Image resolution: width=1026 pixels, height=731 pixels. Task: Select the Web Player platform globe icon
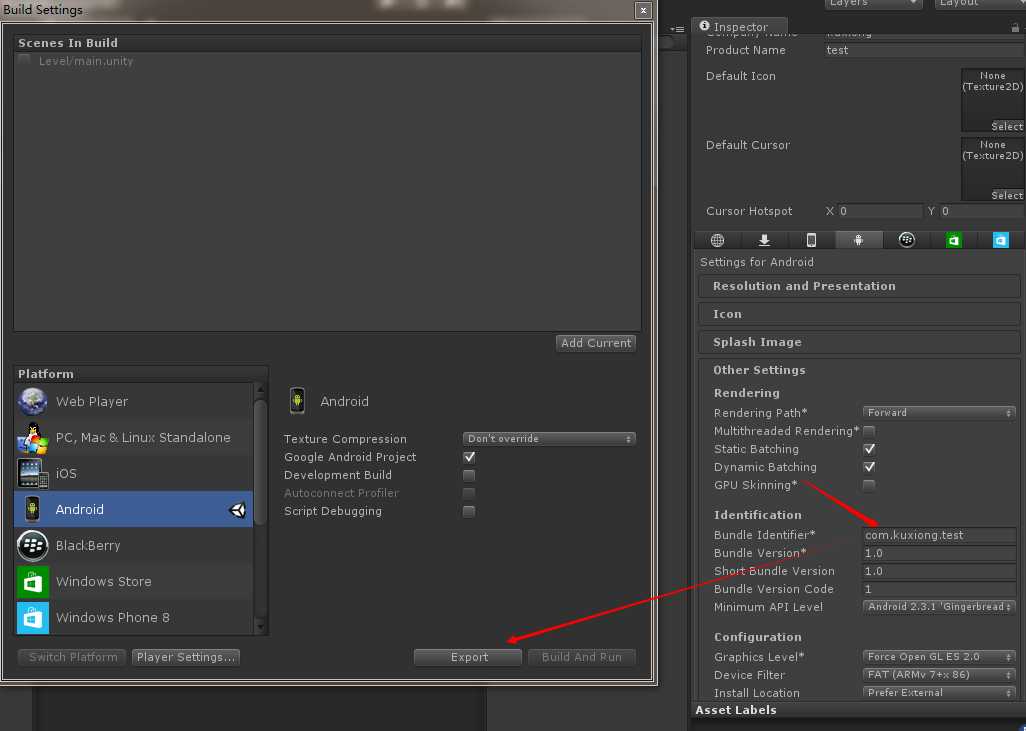[32, 401]
